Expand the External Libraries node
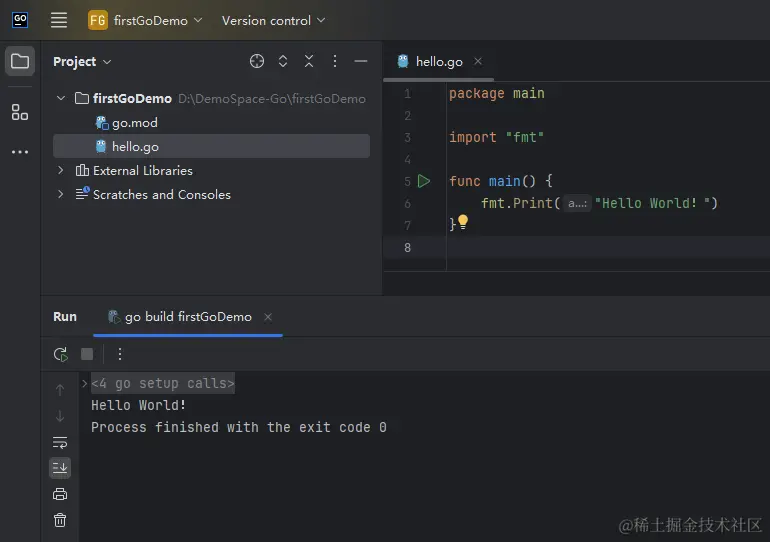 (61, 170)
